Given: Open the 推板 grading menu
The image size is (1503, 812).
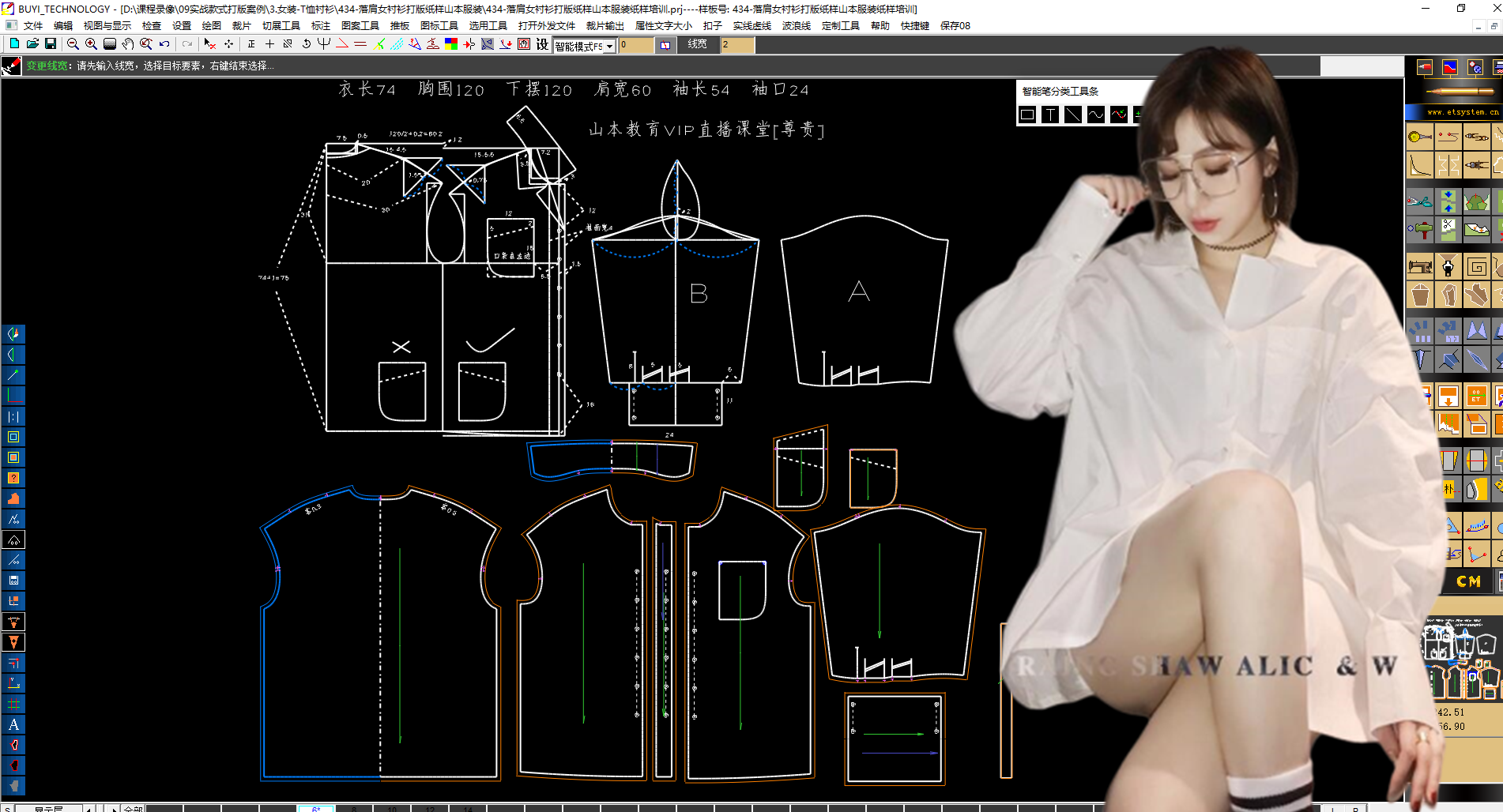Looking at the screenshot, I should point(399,25).
